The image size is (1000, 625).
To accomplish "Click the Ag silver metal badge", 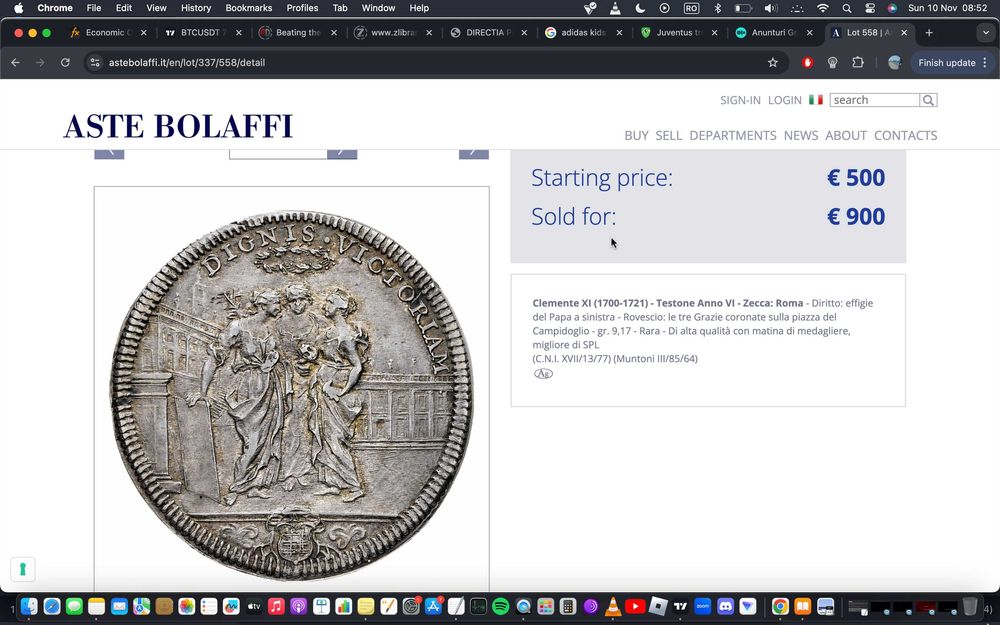I will [543, 374].
